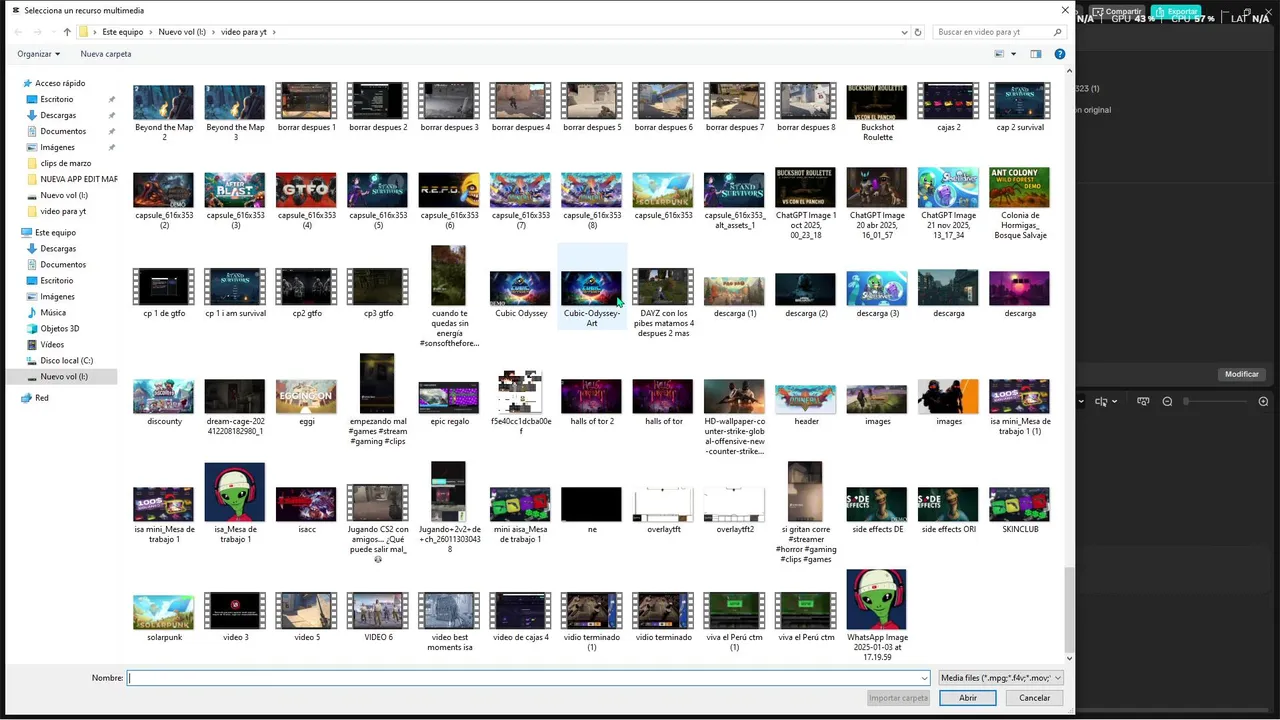The height and width of the screenshot is (720, 1280).
Task: Click Exportar in the editor window
Action: point(1176,12)
